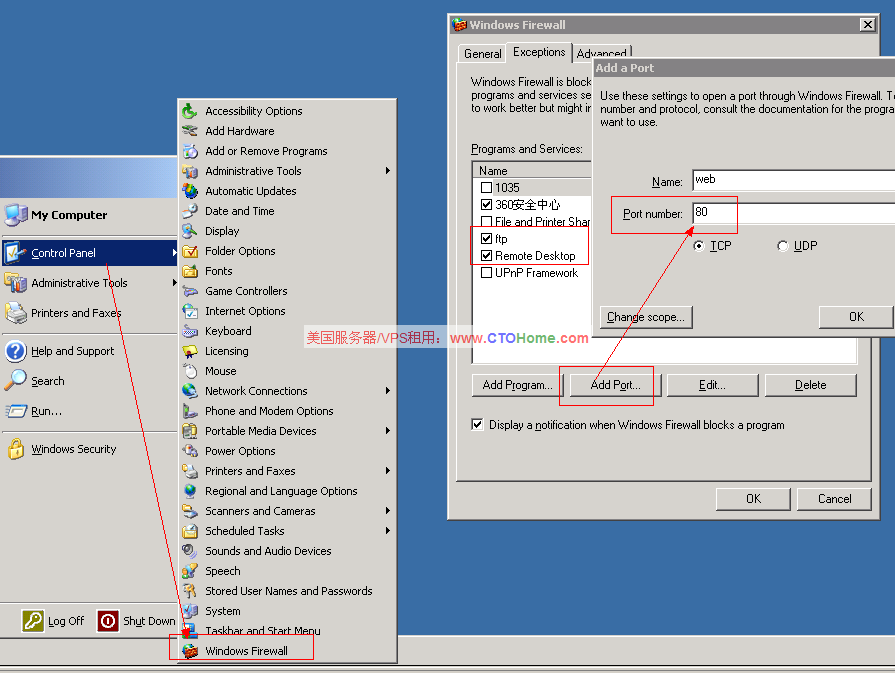Close the Windows Firewall window
This screenshot has width=895, height=673.
point(868,25)
